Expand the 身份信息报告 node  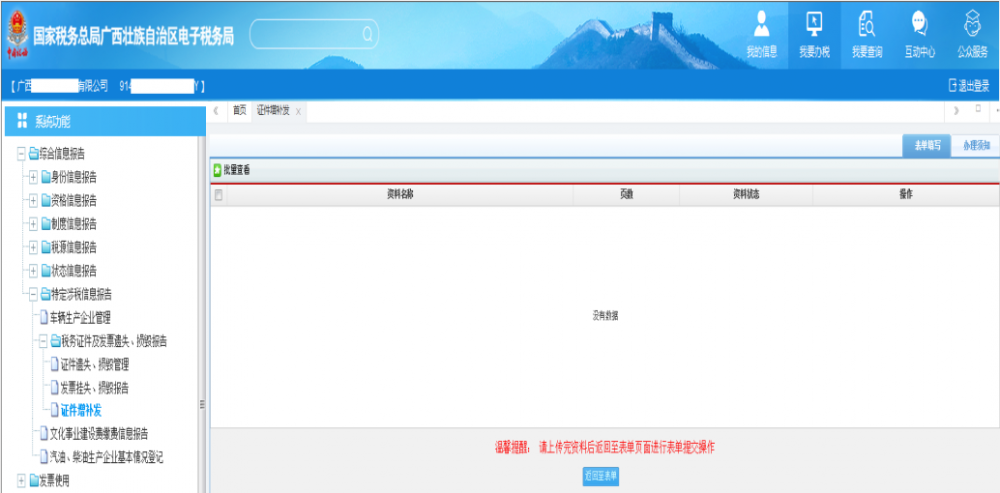(33, 177)
